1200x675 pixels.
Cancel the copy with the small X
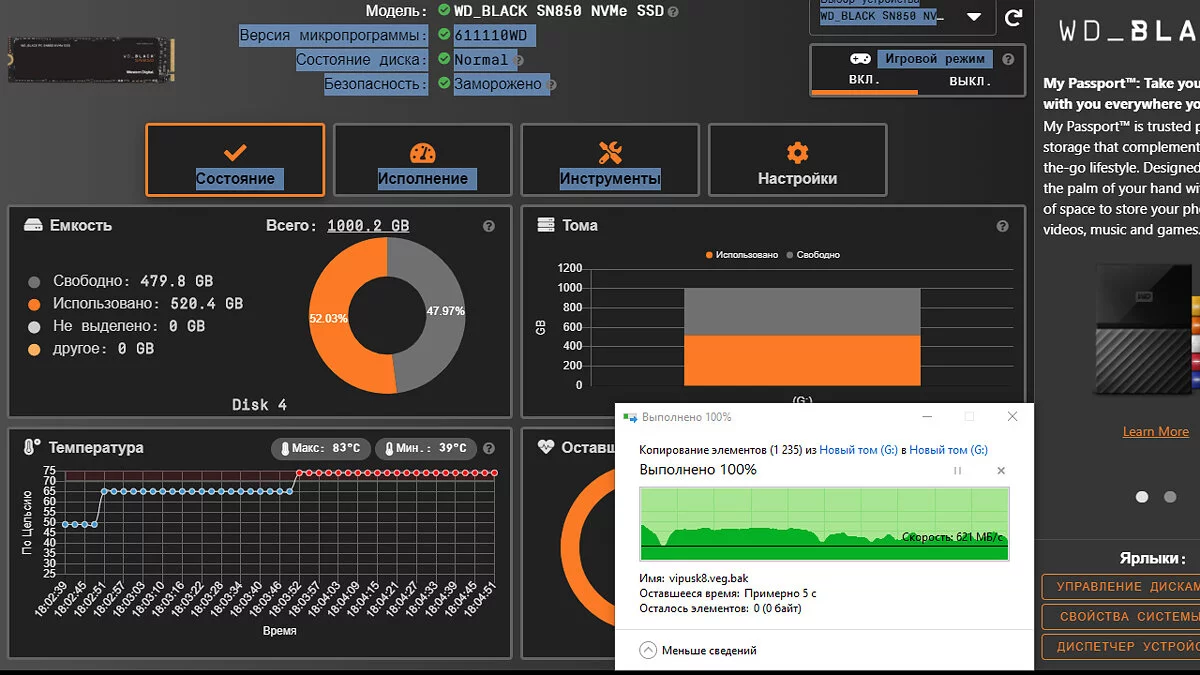[1001, 470]
